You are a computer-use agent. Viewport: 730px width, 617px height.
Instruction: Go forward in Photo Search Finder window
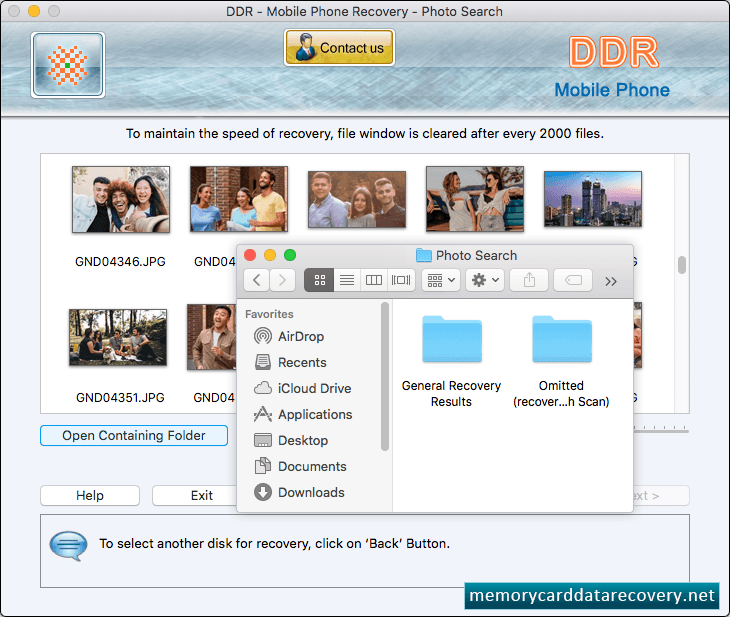coord(282,280)
